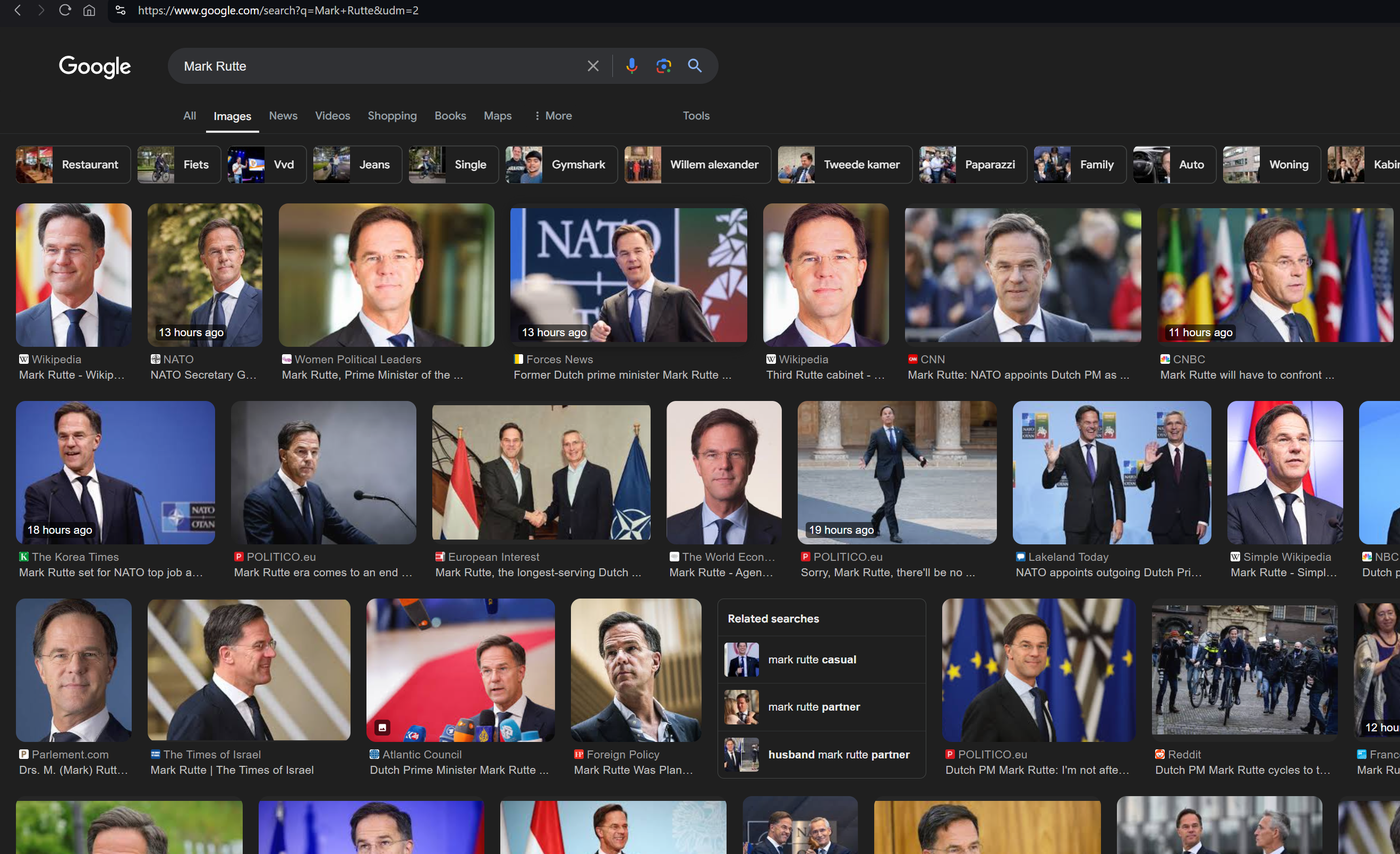Screen dimensions: 1400x854
Task: Open the Tools options
Action: coord(696,116)
